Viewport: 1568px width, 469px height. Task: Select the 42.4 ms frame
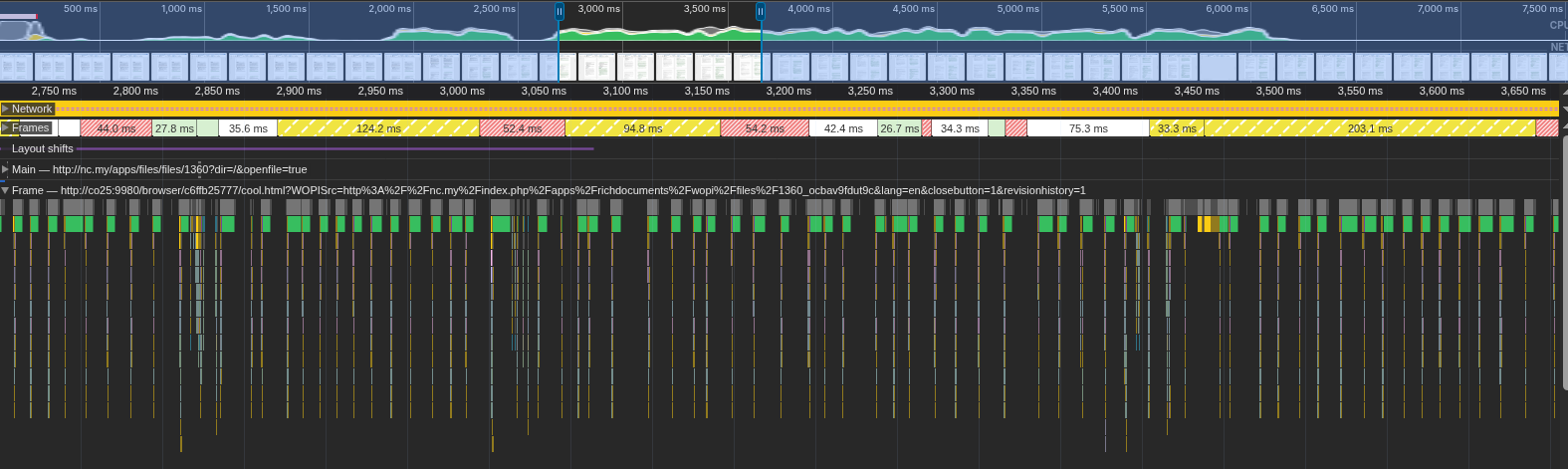coord(843,128)
